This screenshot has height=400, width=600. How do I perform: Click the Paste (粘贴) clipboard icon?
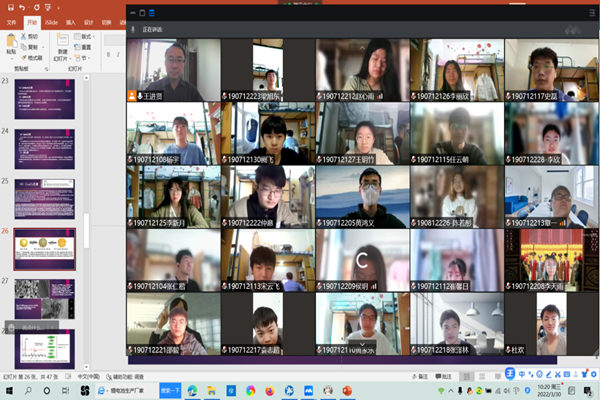pyautogui.click(x=10, y=42)
